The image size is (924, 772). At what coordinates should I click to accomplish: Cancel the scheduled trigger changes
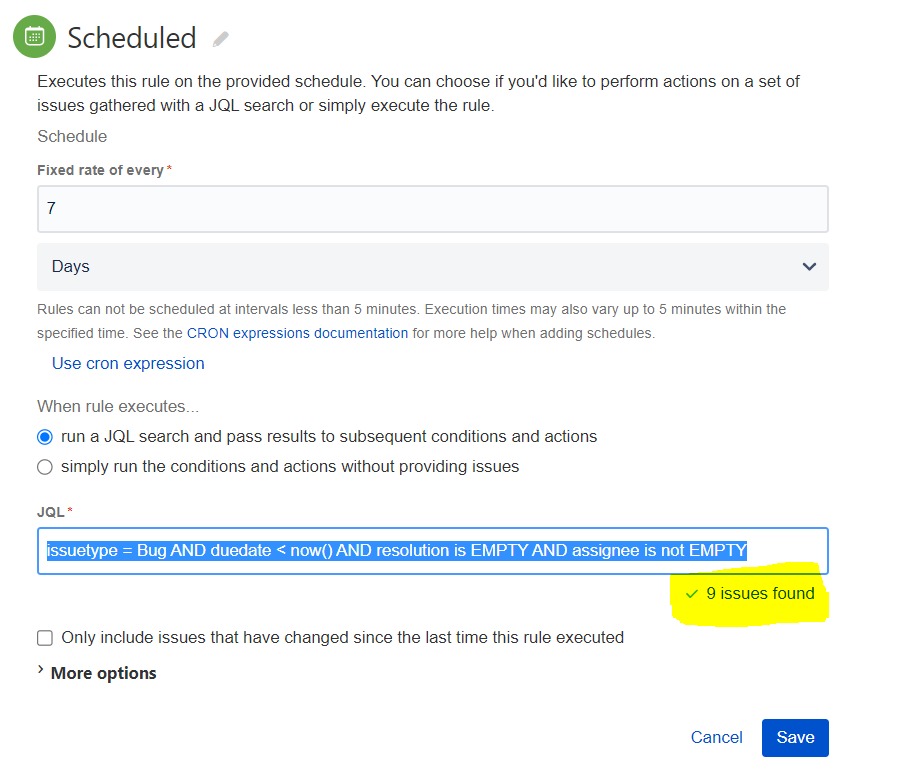tap(716, 737)
